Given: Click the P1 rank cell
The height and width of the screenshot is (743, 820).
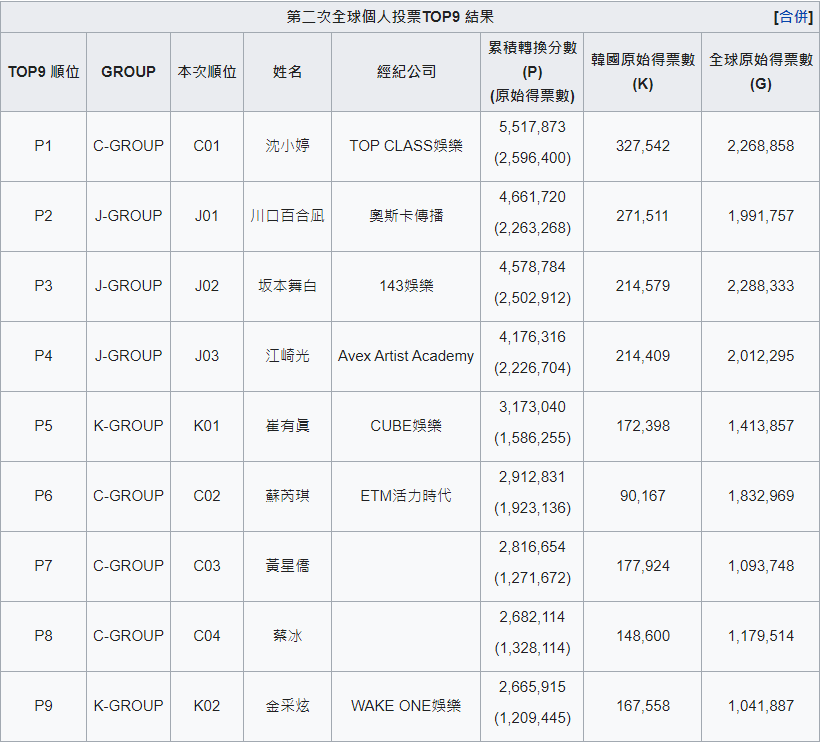Looking at the screenshot, I should coord(43,146).
